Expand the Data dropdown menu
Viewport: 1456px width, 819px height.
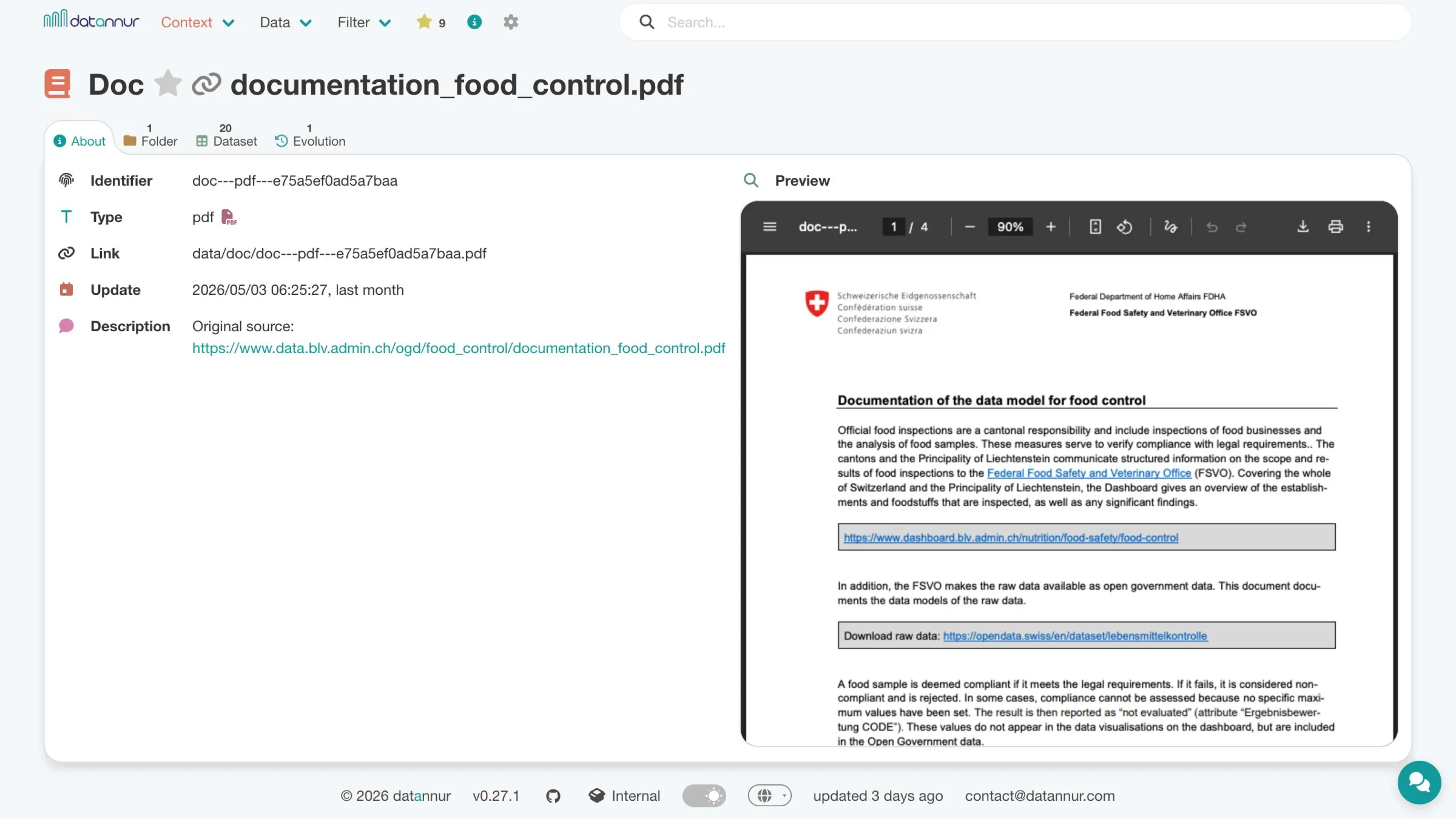[x=286, y=22]
